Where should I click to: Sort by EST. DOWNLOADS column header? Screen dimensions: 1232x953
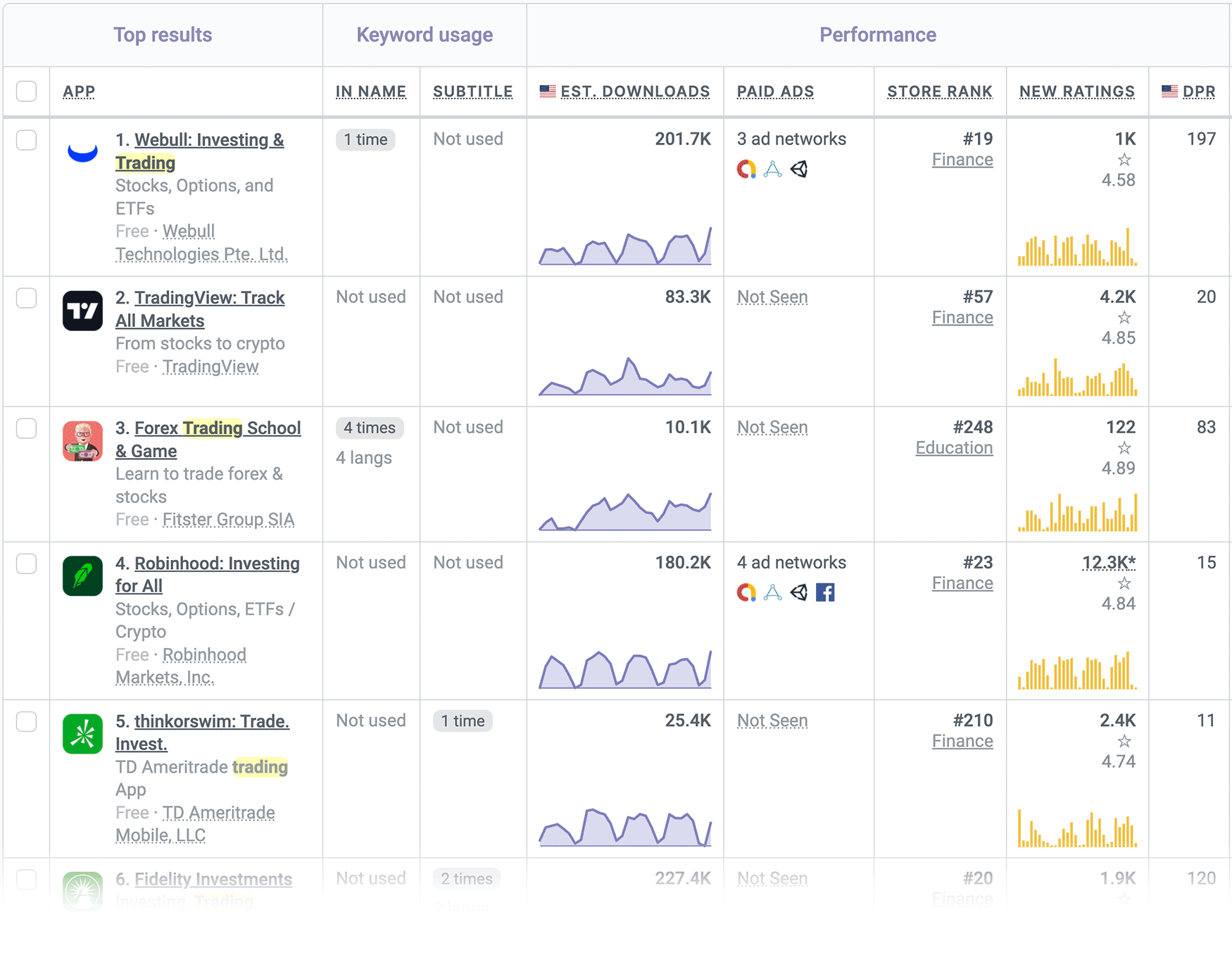635,92
